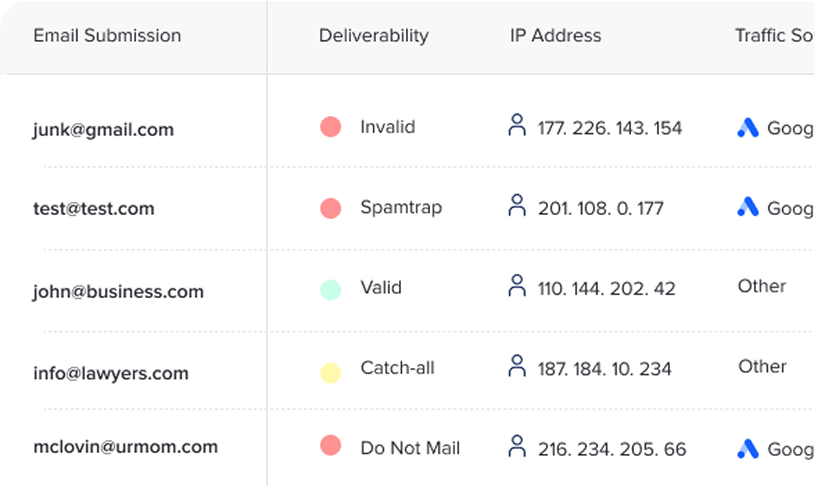Screen dimensions: 815x486
Task: Click the person icon beside 201. 108. 0. 177
Action: pos(517,206)
